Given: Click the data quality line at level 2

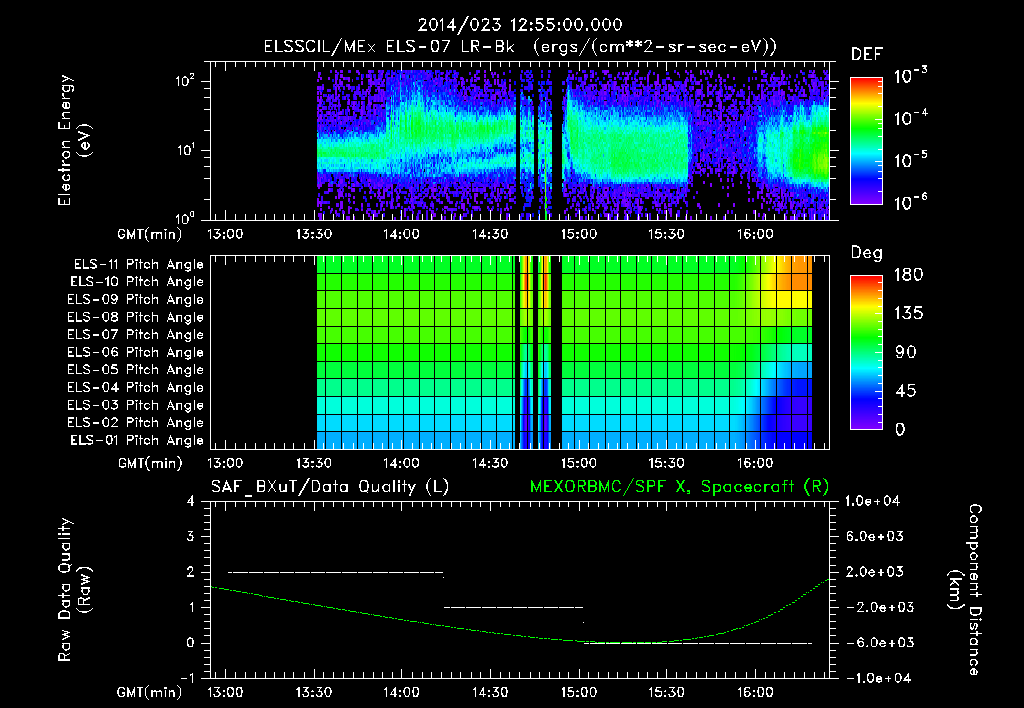Looking at the screenshot, I should (x=336, y=572).
